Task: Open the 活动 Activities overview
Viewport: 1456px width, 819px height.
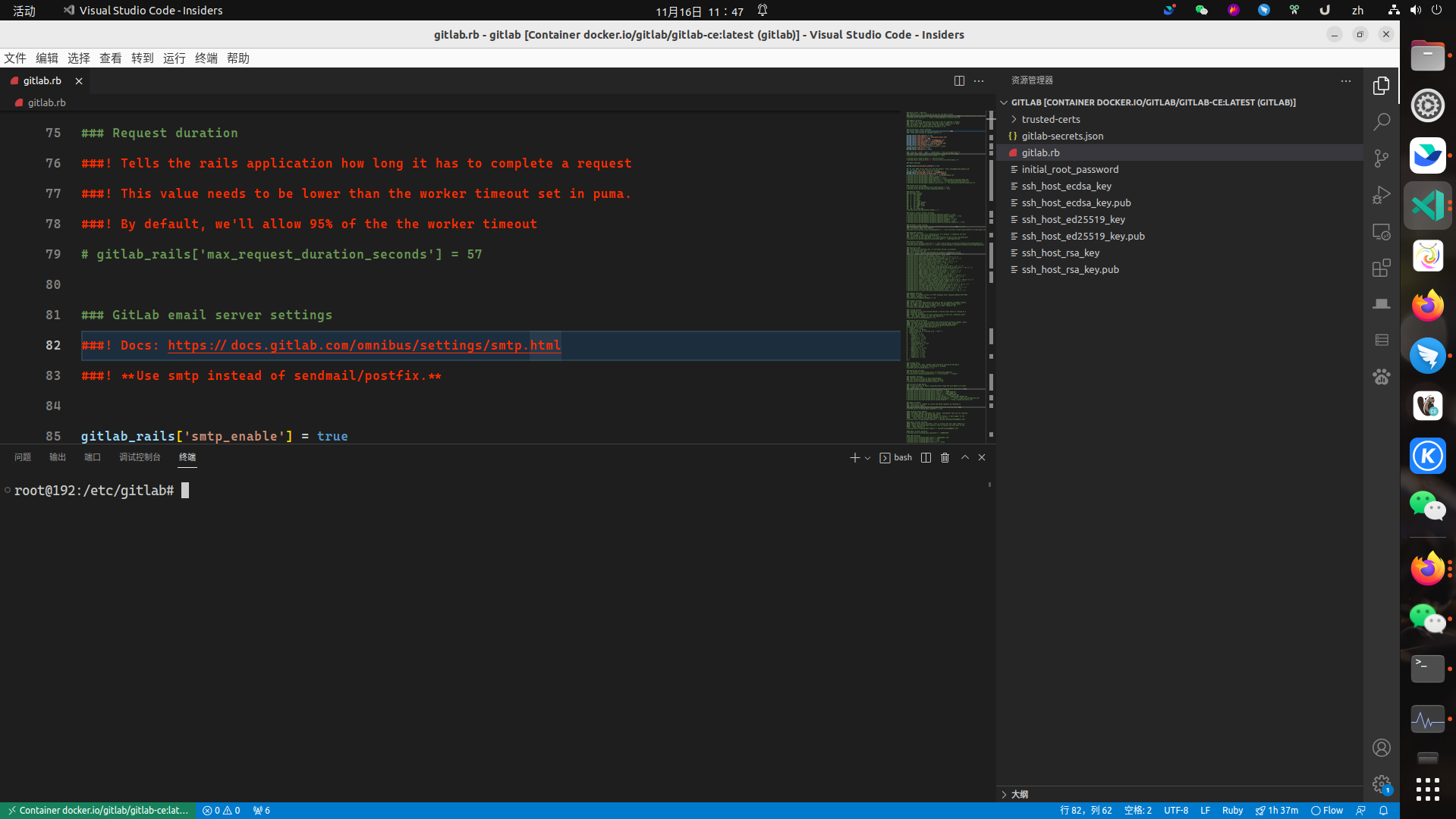Action: pos(24,11)
